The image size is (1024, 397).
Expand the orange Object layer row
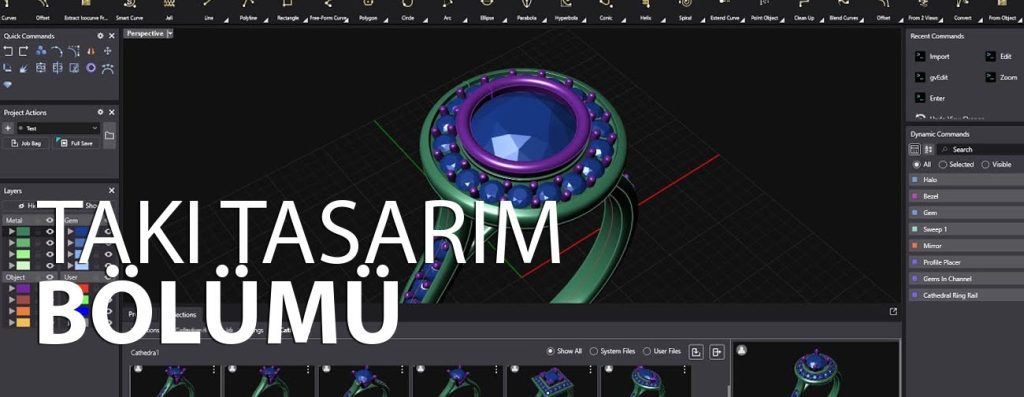point(12,311)
